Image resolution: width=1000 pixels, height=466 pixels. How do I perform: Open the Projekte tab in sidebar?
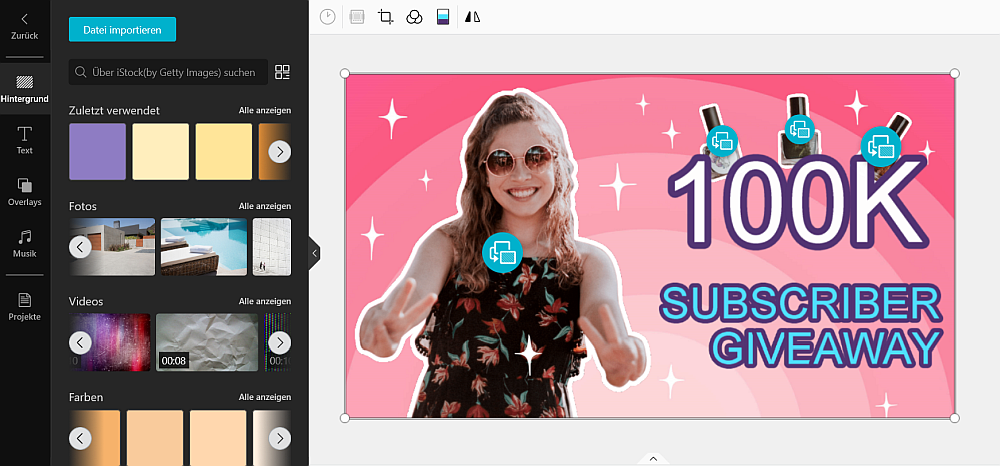pos(25,307)
